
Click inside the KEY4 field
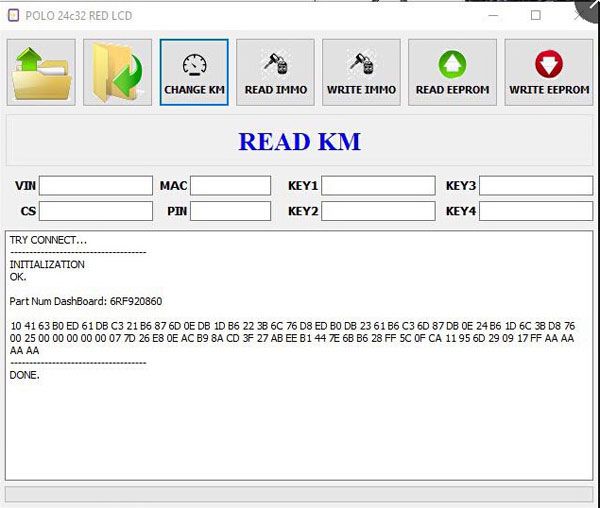(x=536, y=211)
